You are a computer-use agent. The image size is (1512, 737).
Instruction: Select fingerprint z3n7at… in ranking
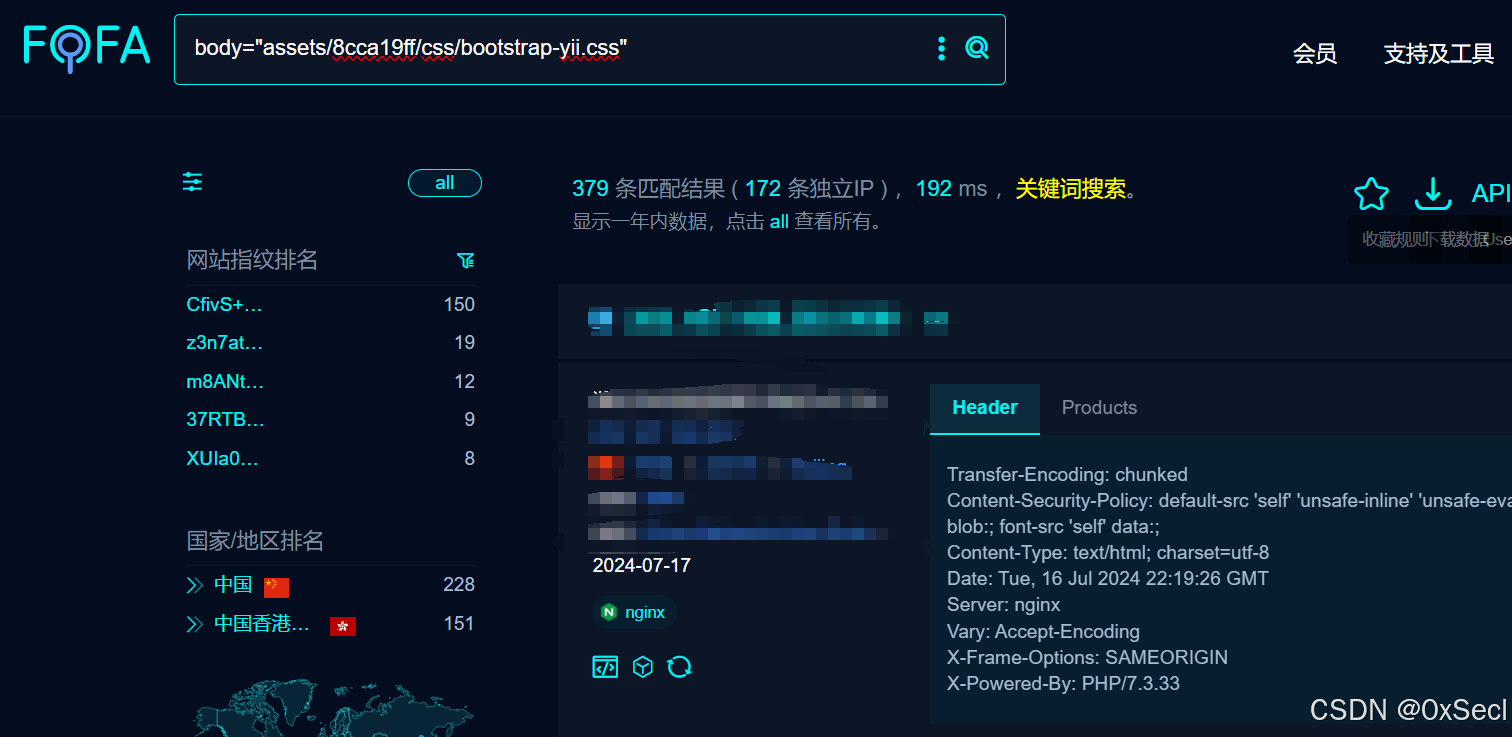224,343
